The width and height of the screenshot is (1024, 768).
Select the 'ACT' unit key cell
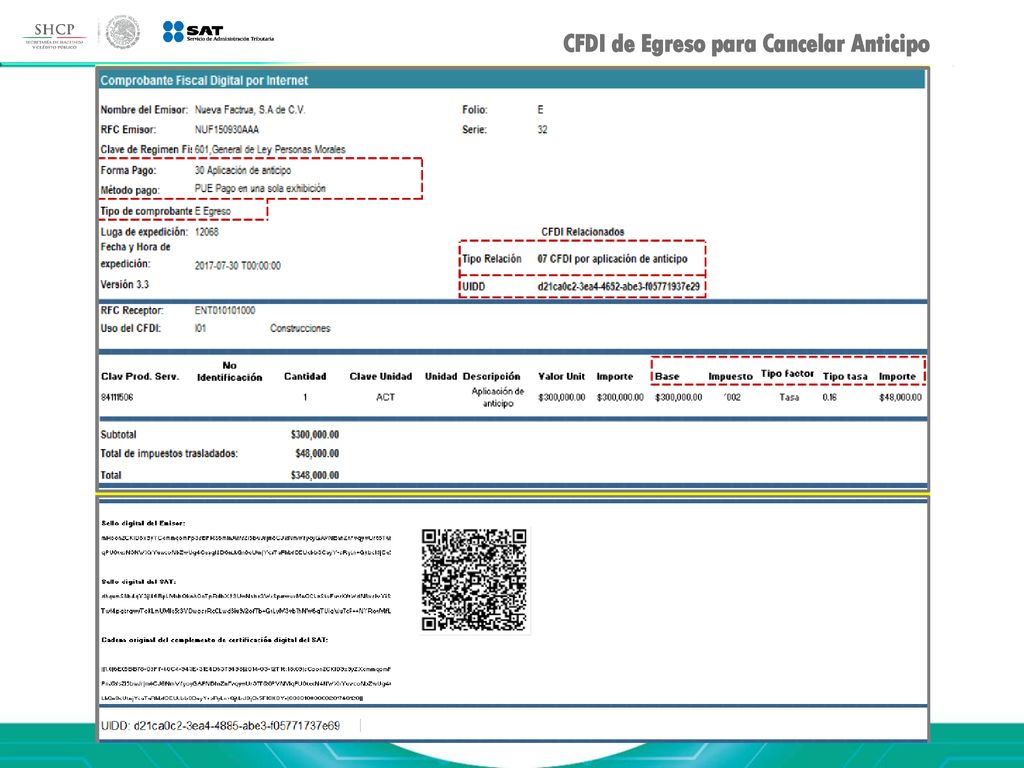[385, 397]
